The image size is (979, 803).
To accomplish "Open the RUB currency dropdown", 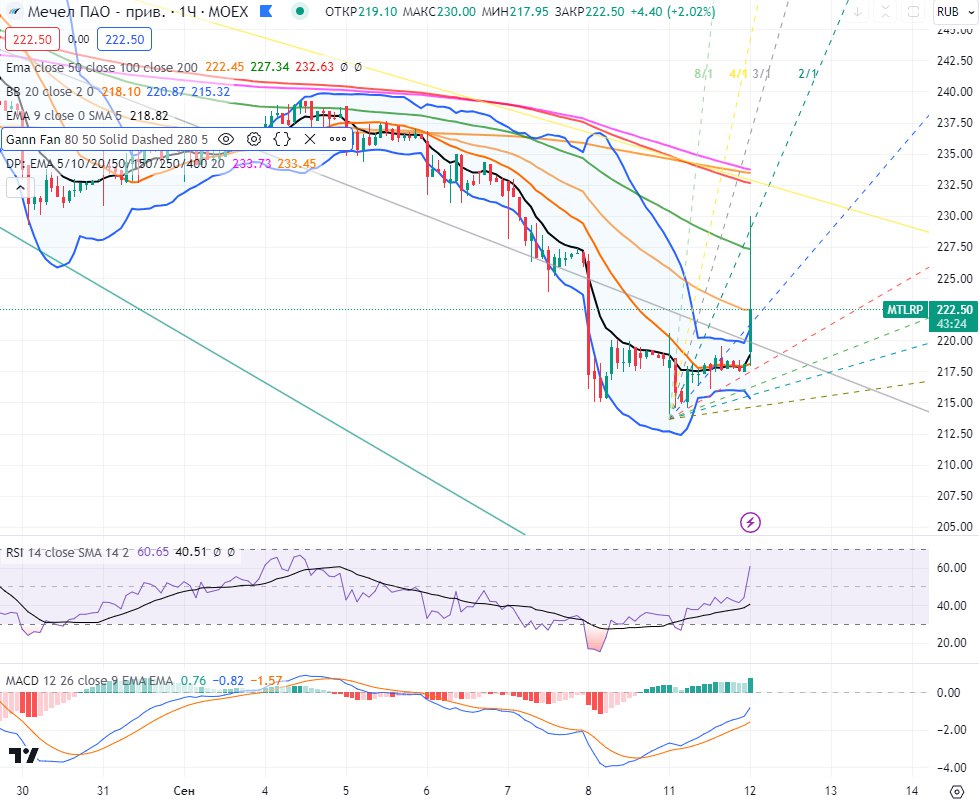I will 953,13.
